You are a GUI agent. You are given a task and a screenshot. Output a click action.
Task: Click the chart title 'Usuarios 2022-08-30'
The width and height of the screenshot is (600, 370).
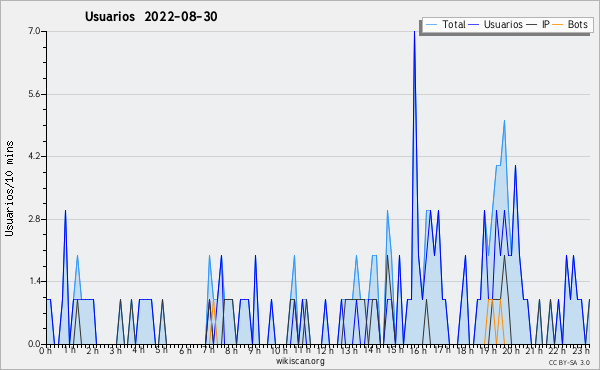click(x=151, y=16)
